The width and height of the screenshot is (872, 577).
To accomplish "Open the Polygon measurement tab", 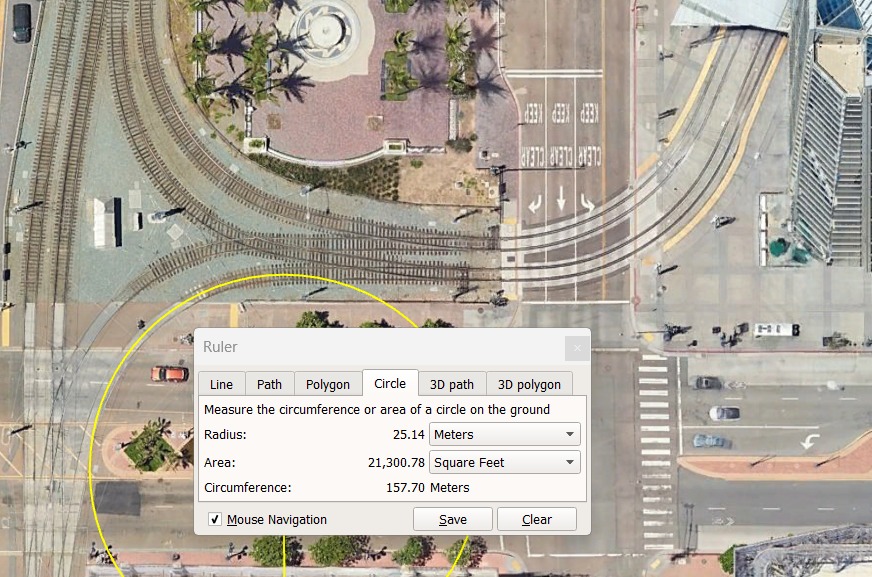I will coord(328,384).
